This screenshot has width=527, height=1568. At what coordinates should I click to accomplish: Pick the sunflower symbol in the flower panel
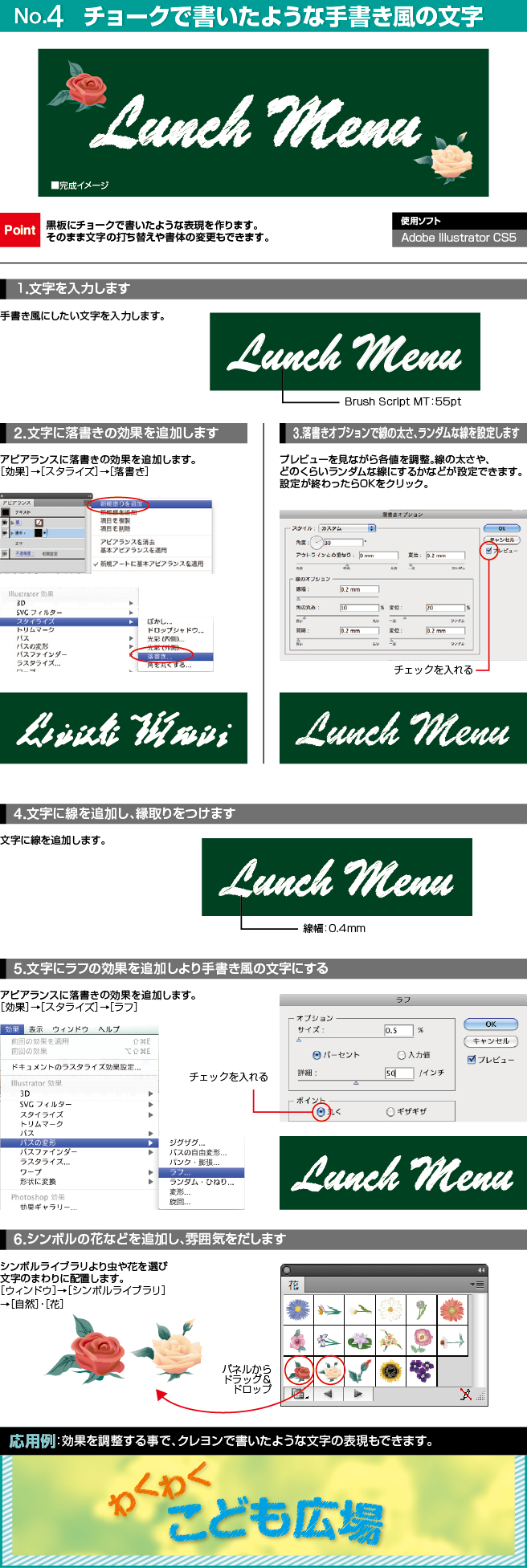pos(390,1370)
